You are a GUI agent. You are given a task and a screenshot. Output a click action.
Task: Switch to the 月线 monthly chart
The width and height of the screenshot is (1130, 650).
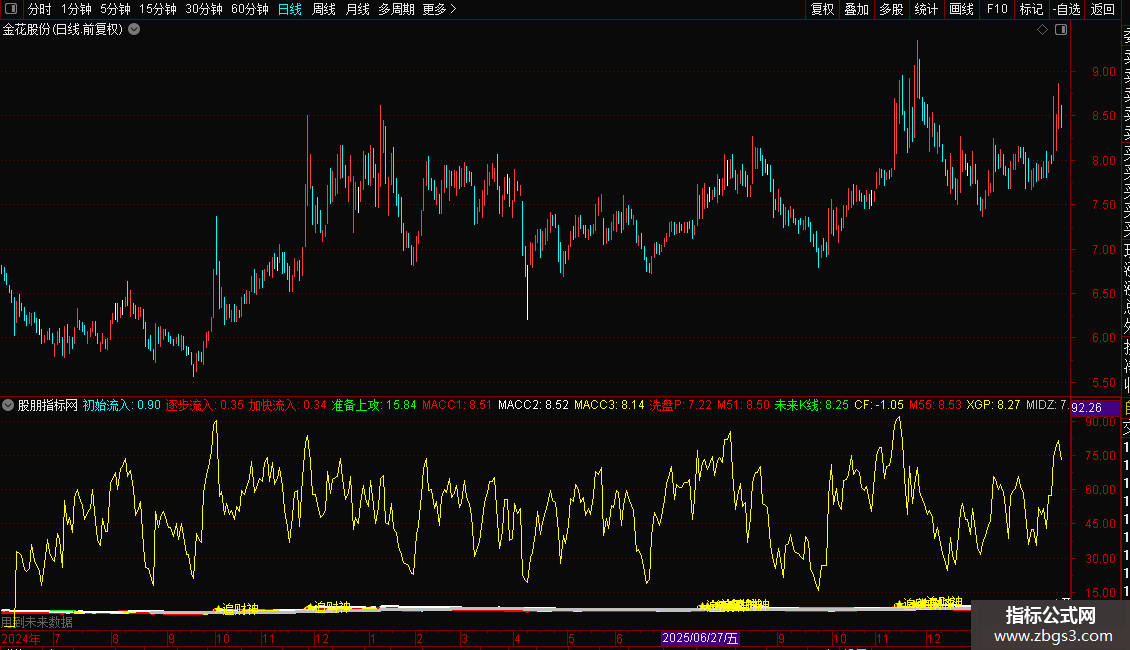357,9
